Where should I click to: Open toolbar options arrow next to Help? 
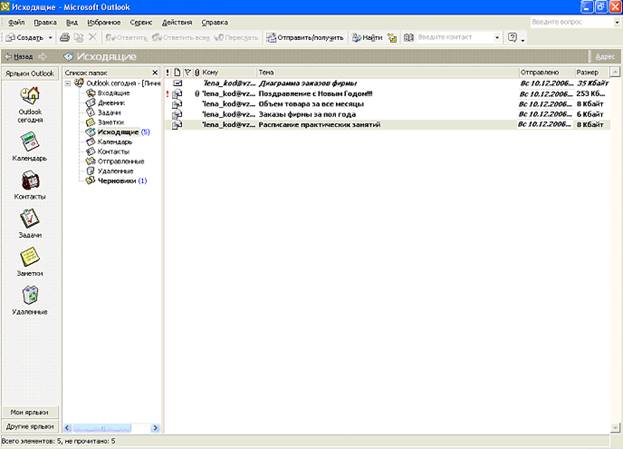click(523, 40)
